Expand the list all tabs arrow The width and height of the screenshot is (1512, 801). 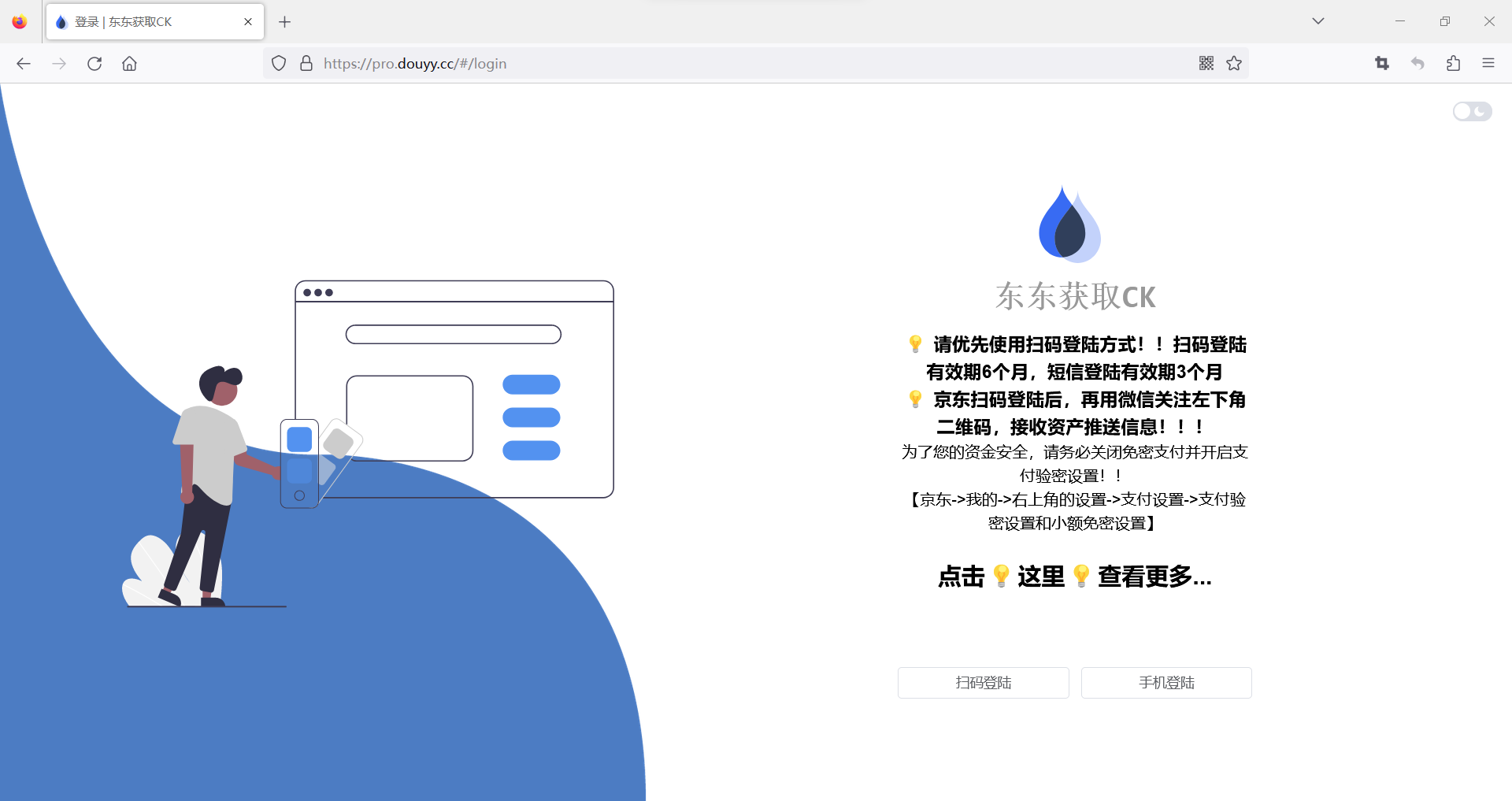pyautogui.click(x=1318, y=21)
